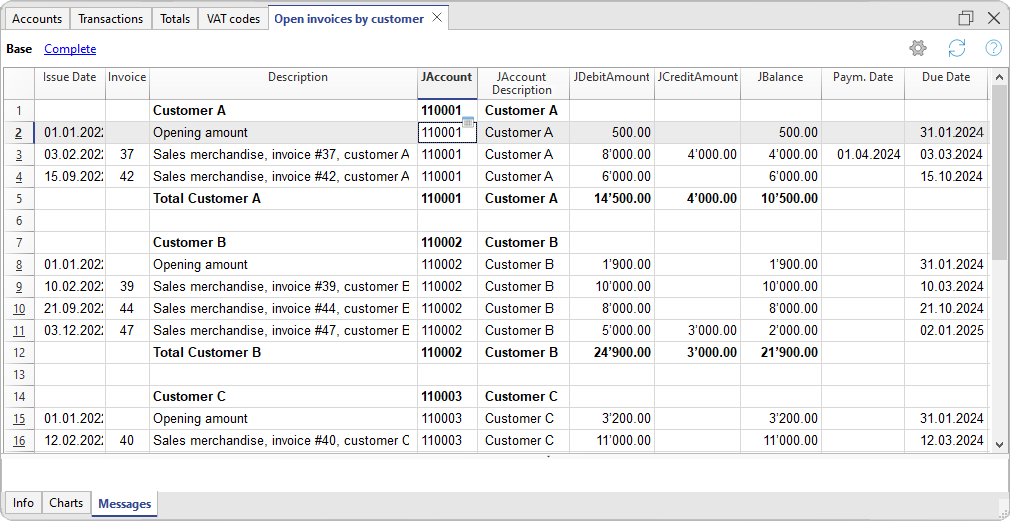Open the Info tab at bottom

point(23,503)
